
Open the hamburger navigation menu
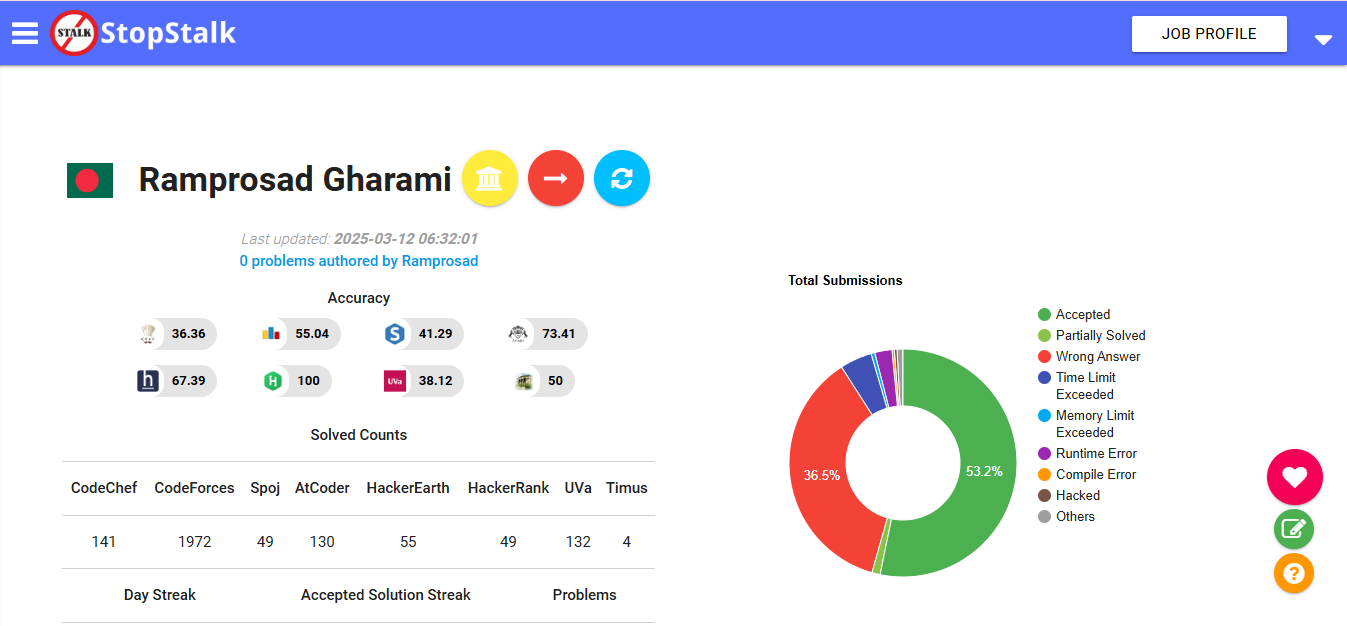click(x=25, y=33)
